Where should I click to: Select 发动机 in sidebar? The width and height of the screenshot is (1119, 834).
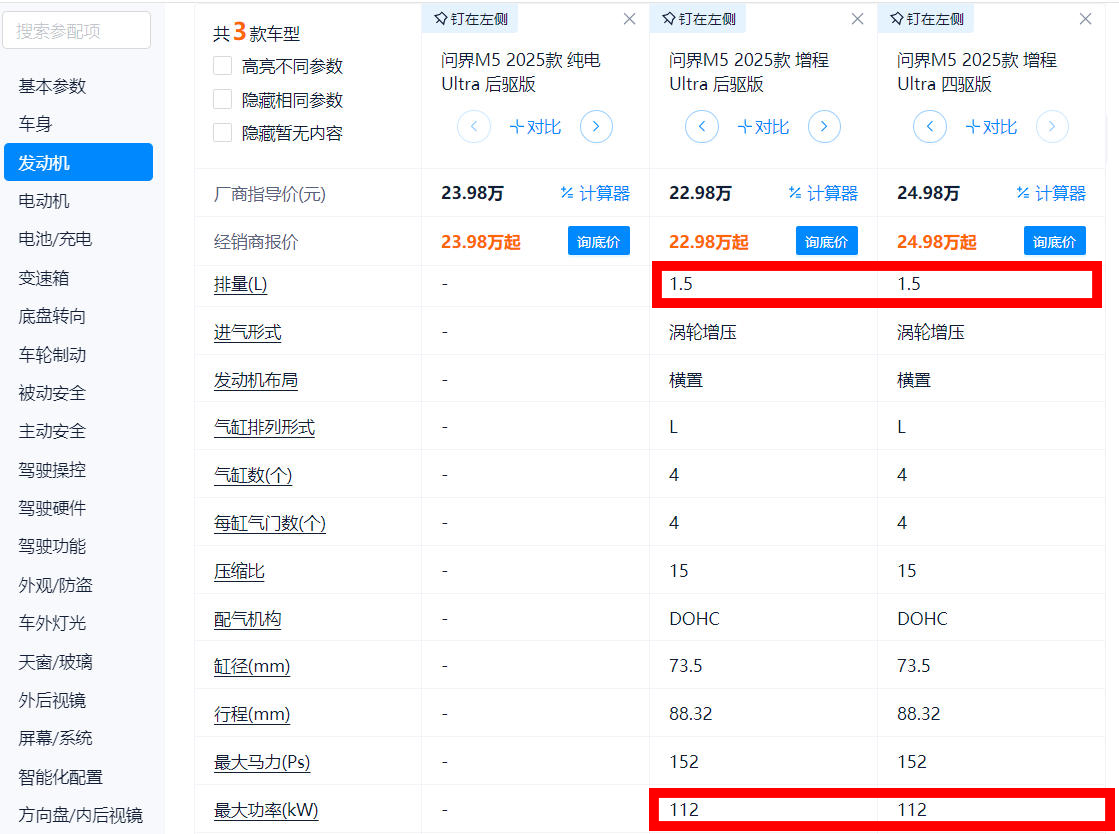tap(79, 162)
